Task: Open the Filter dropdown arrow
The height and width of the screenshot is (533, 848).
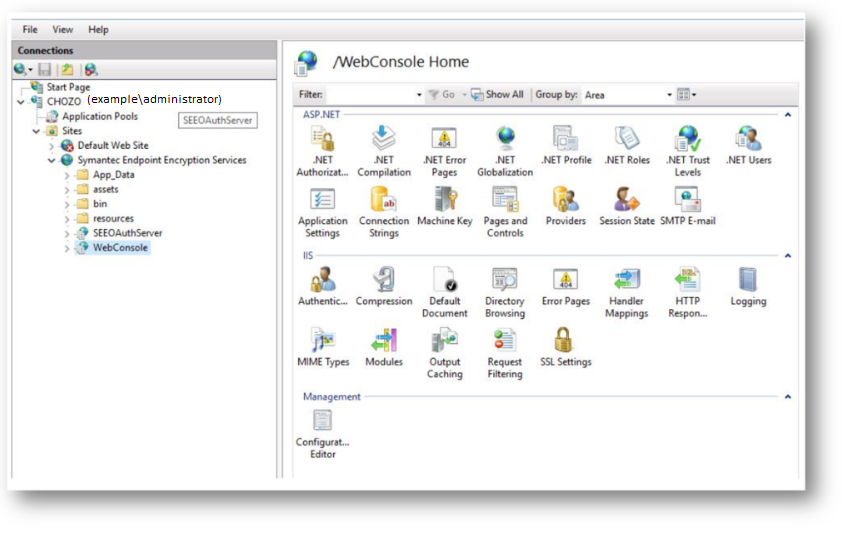Action: click(419, 95)
